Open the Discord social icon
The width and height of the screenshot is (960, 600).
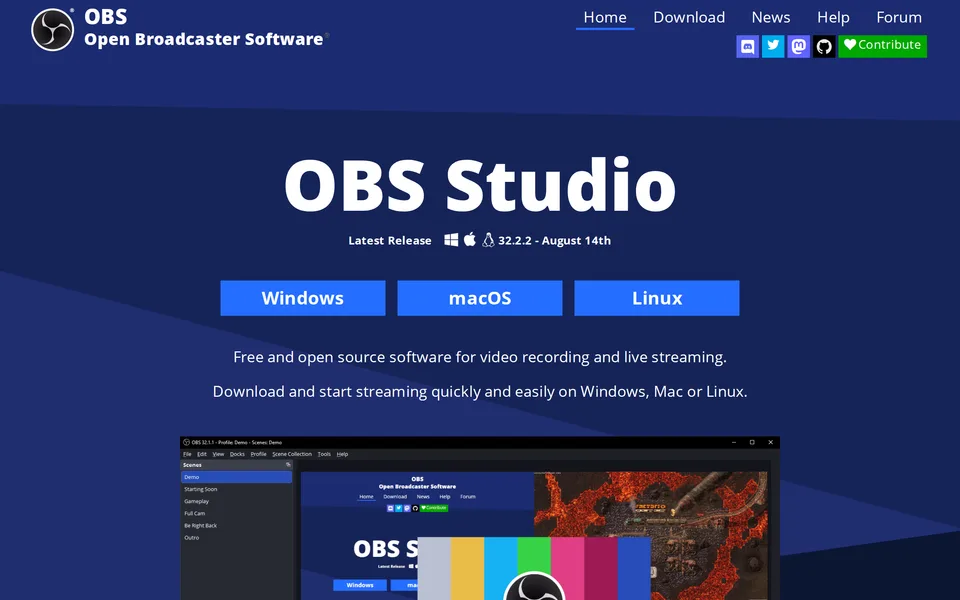point(748,46)
